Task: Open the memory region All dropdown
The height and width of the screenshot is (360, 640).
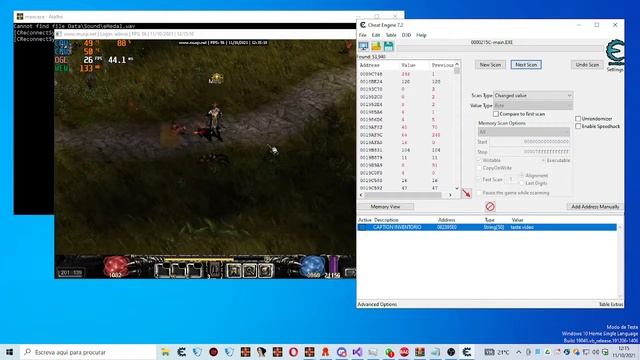Action: [524, 132]
